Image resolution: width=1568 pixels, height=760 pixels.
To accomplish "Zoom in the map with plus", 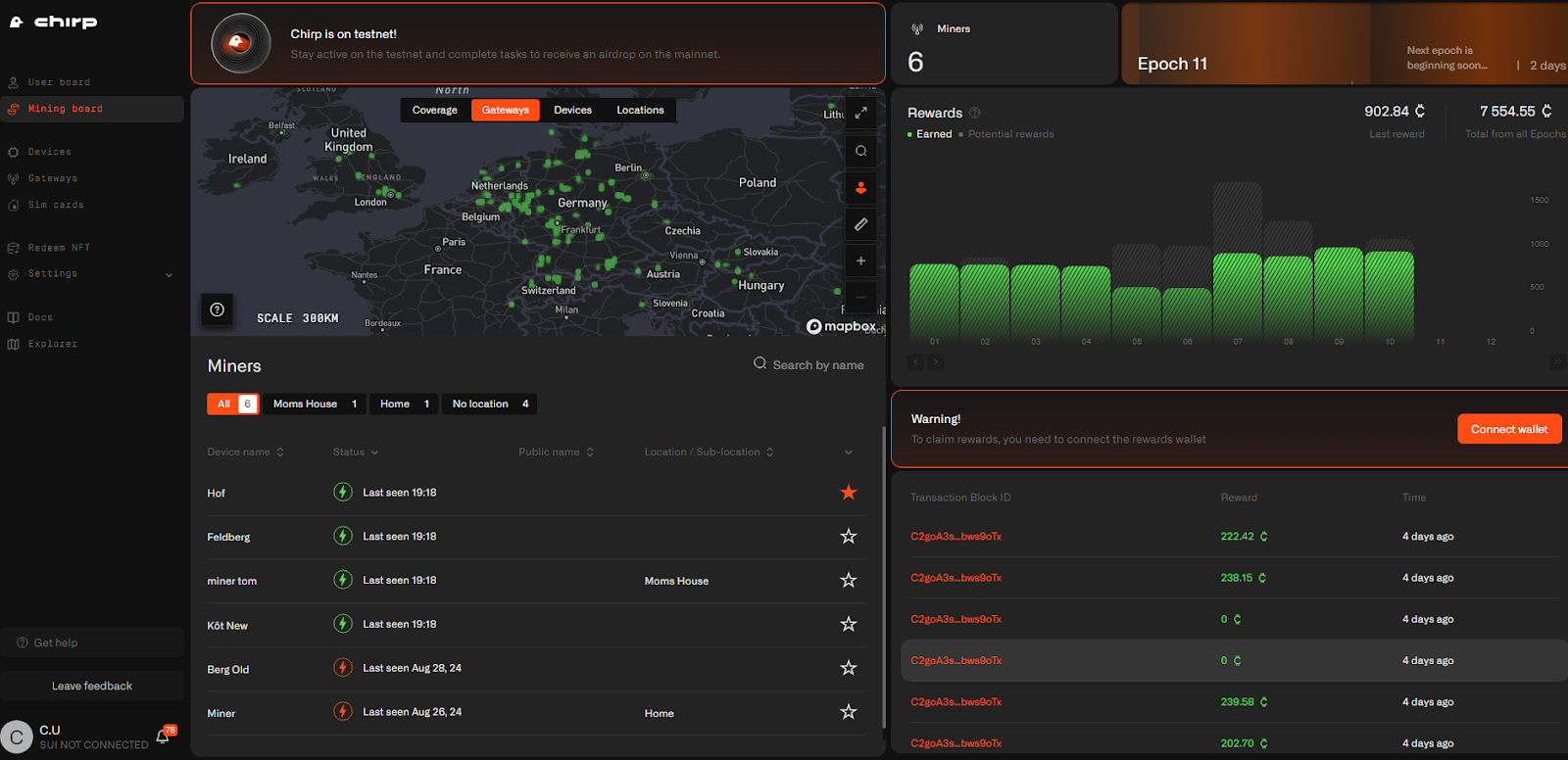I will [x=860, y=261].
